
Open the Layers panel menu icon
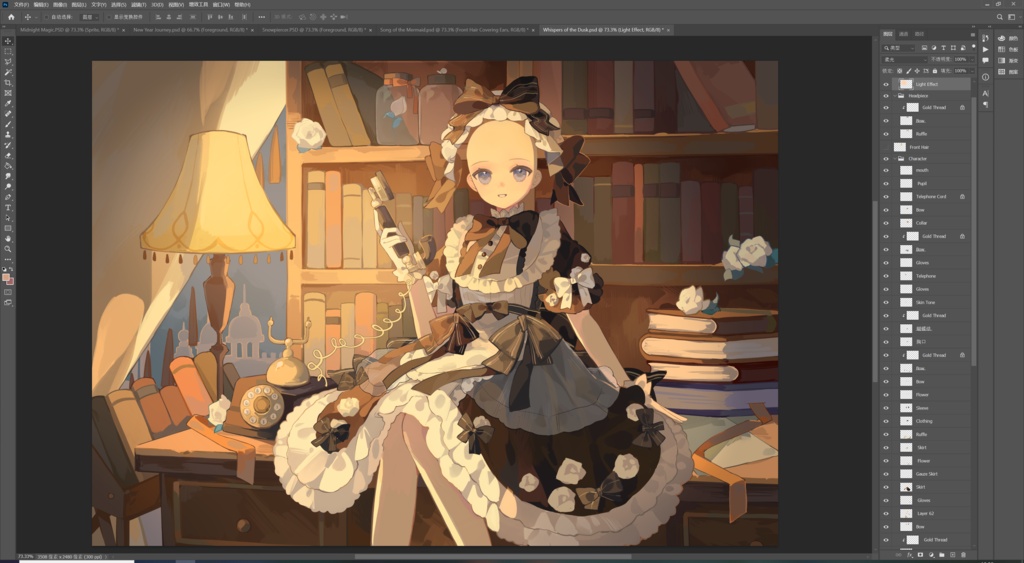972,34
